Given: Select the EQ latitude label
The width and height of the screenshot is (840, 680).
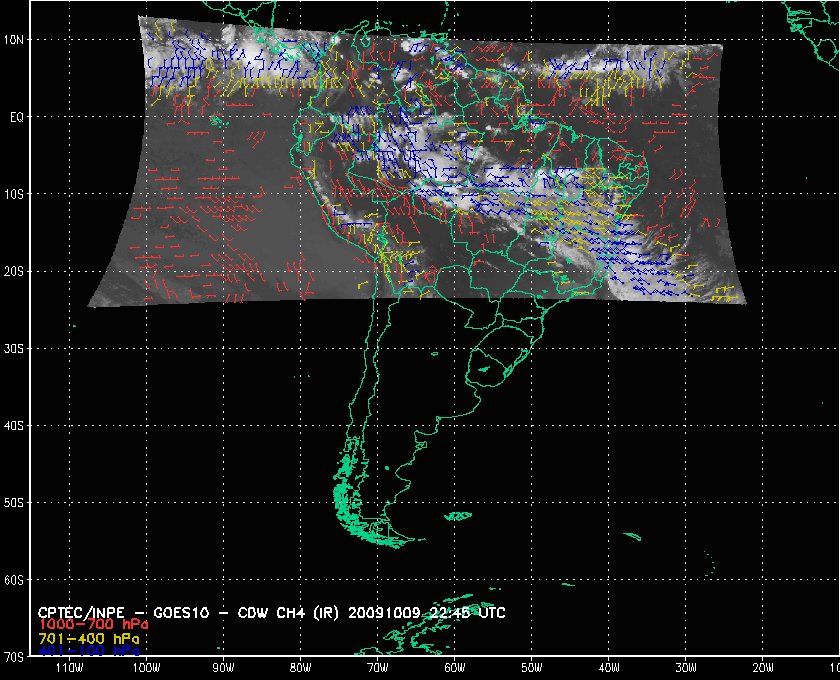Looking at the screenshot, I should 16,116.
